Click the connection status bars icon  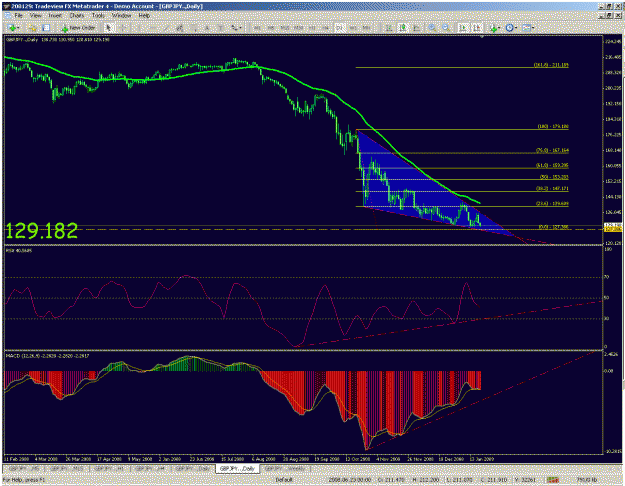552,480
